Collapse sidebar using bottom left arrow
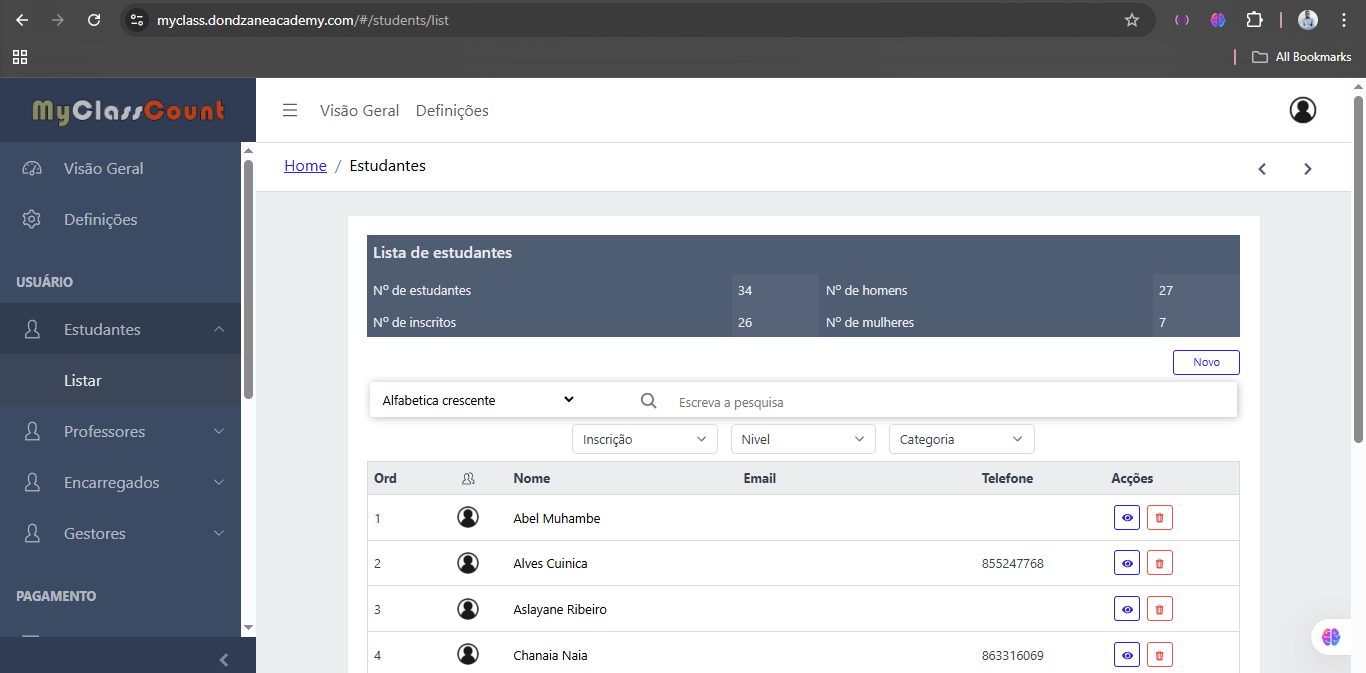Image resolution: width=1366 pixels, height=673 pixels. tap(224, 659)
